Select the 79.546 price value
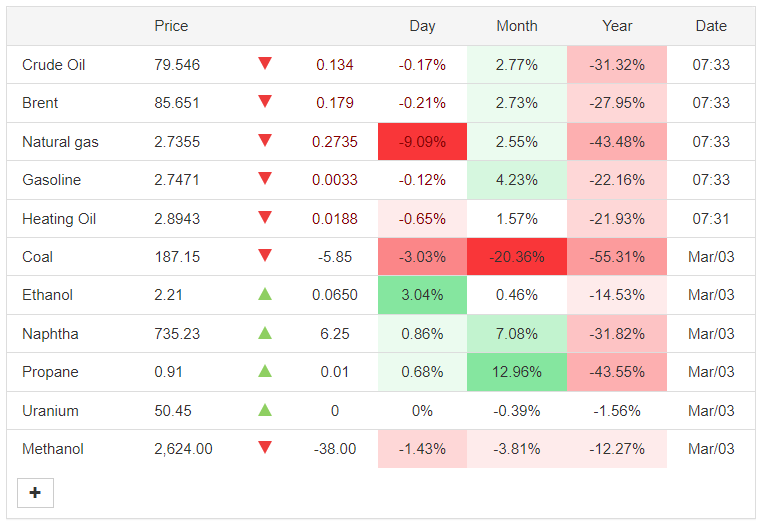The image size is (766, 529). click(177, 64)
